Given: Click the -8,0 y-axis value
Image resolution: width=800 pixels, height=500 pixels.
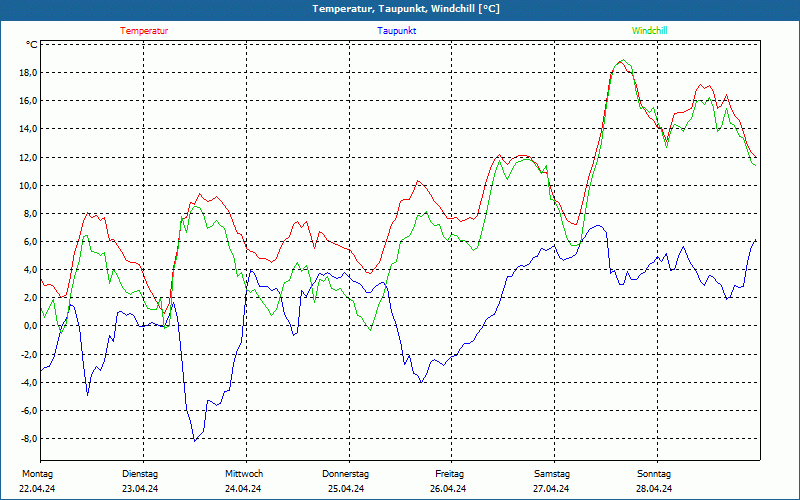Looking at the screenshot, I should coord(29,438).
